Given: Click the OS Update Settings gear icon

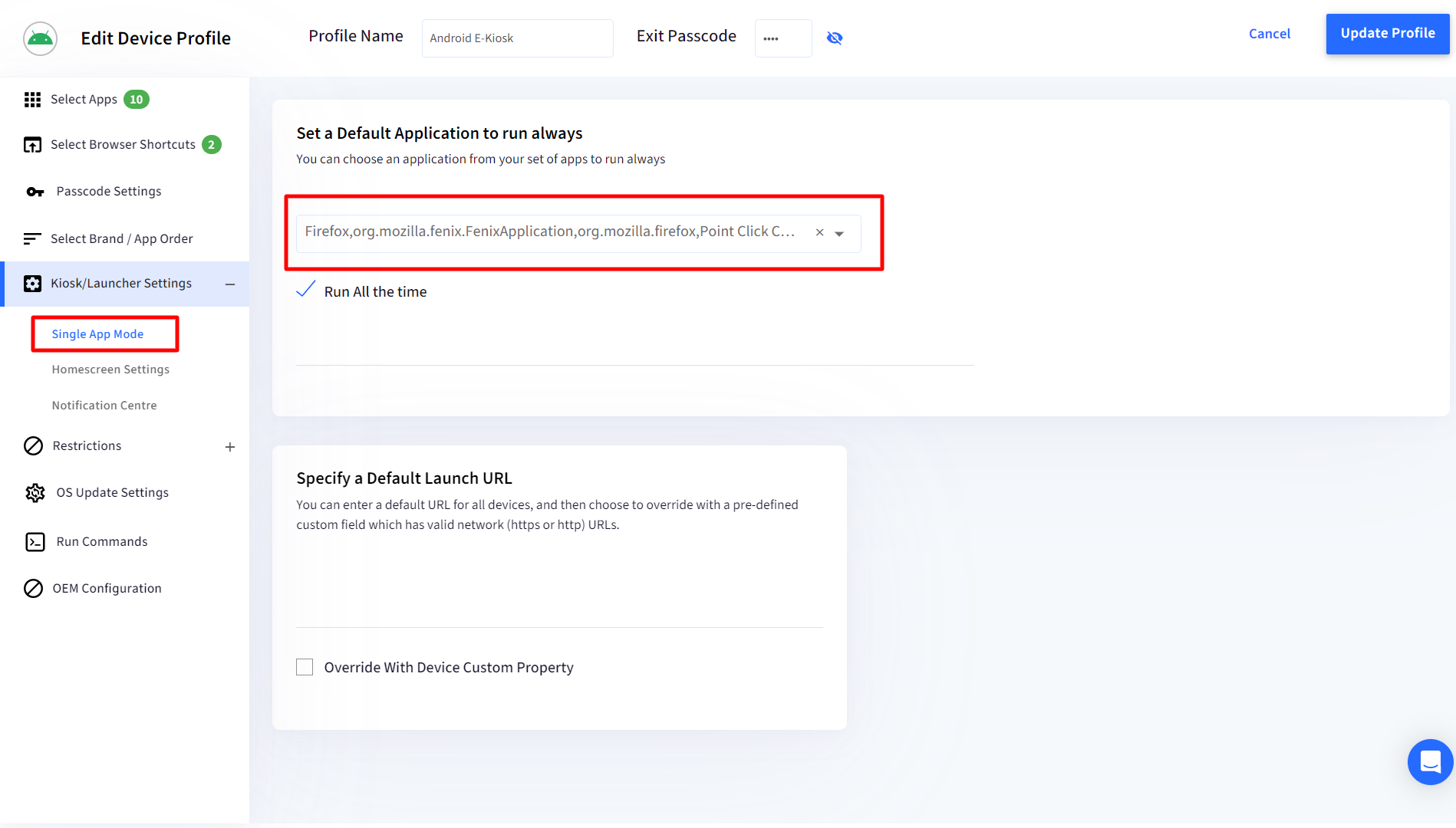Looking at the screenshot, I should tap(35, 493).
